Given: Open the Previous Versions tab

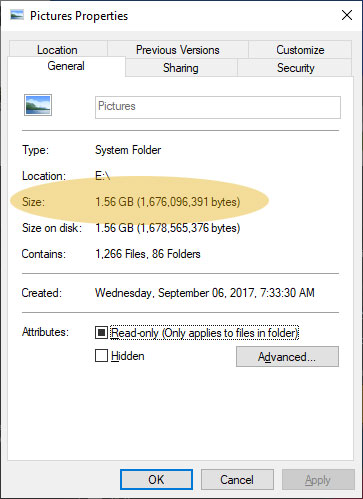Looking at the screenshot, I should (178, 50).
